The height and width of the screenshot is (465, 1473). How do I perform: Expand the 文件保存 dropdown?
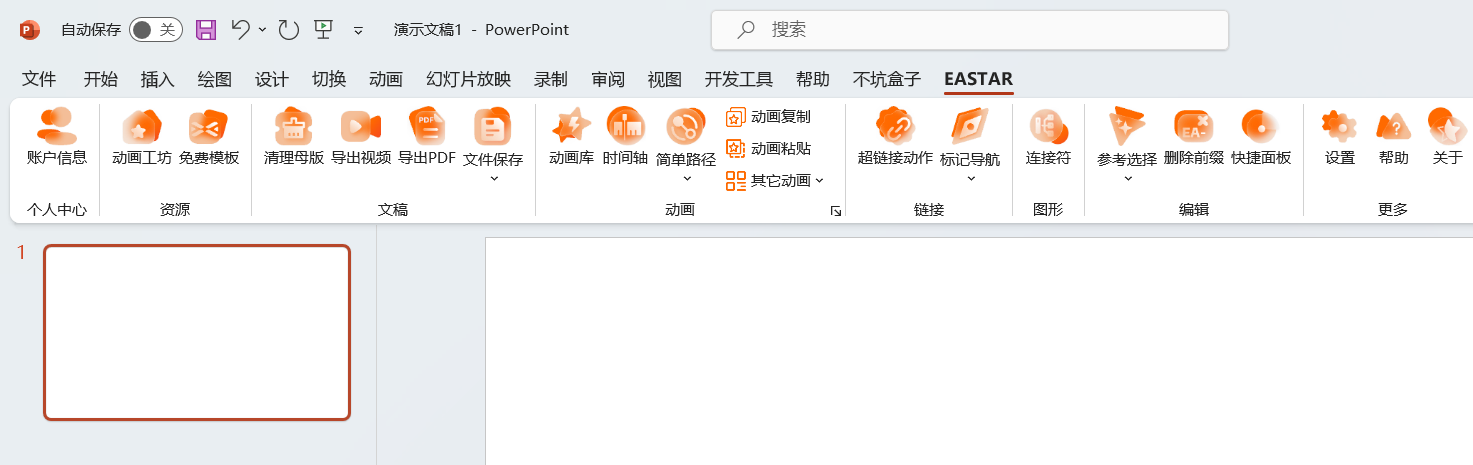click(x=493, y=178)
